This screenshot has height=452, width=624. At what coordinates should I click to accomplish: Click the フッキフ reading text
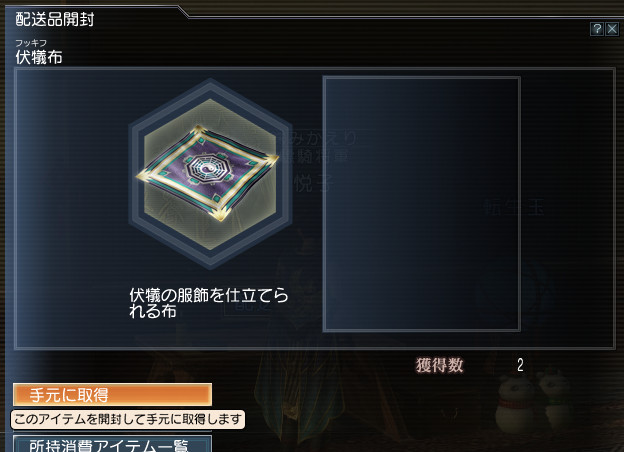31,43
